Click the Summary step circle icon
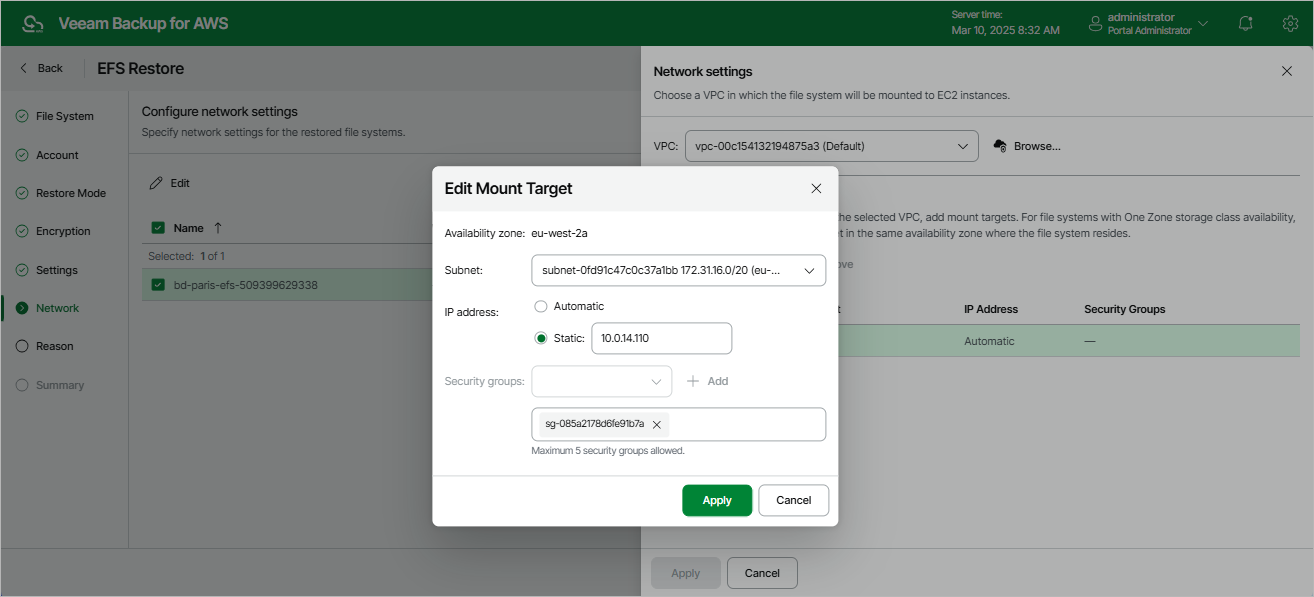The height and width of the screenshot is (597, 1314). 22,385
